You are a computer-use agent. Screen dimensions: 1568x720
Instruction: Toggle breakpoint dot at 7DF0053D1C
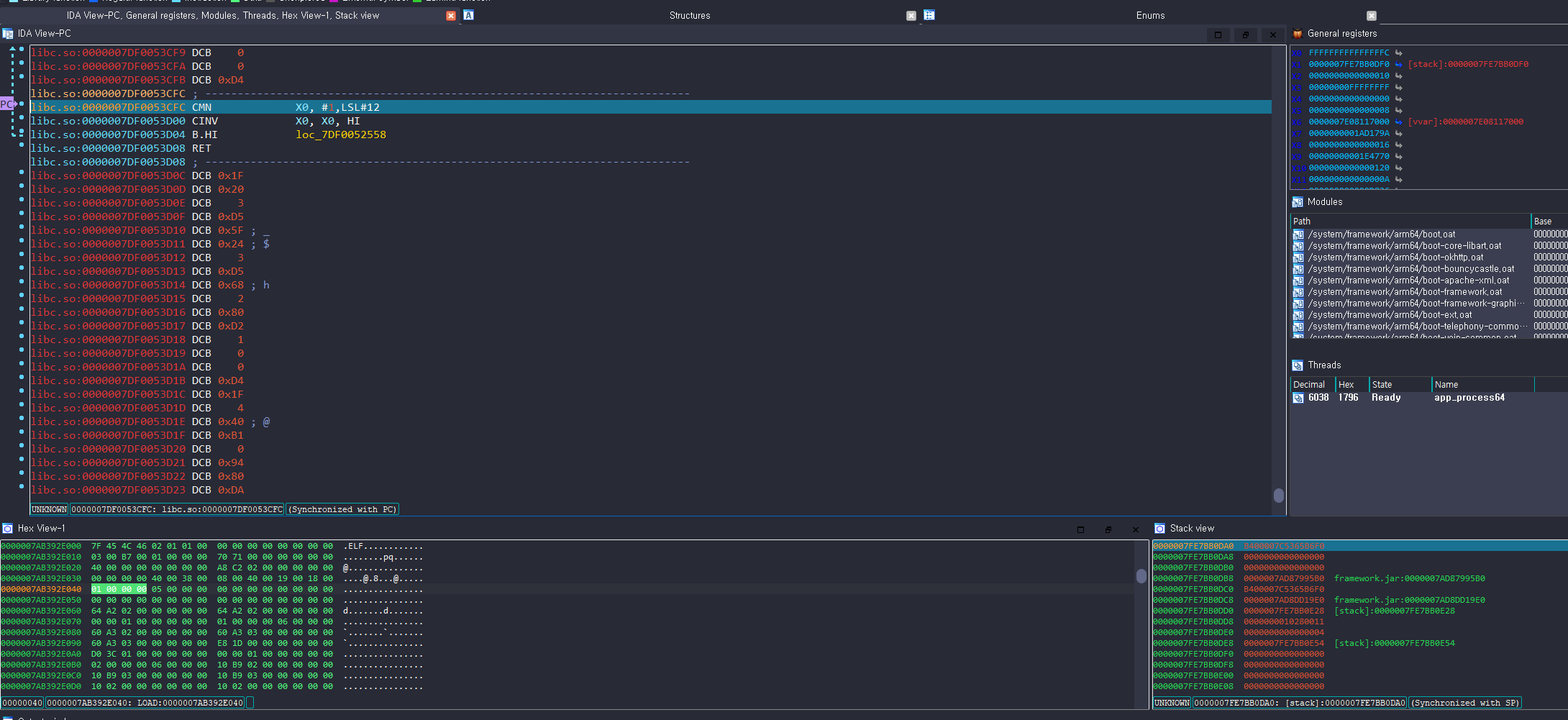(22, 391)
